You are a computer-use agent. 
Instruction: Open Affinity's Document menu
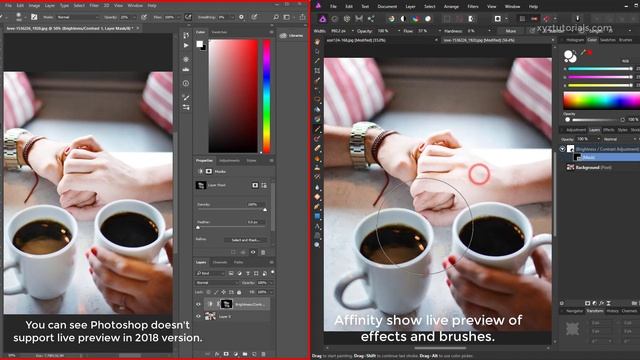pos(387,7)
